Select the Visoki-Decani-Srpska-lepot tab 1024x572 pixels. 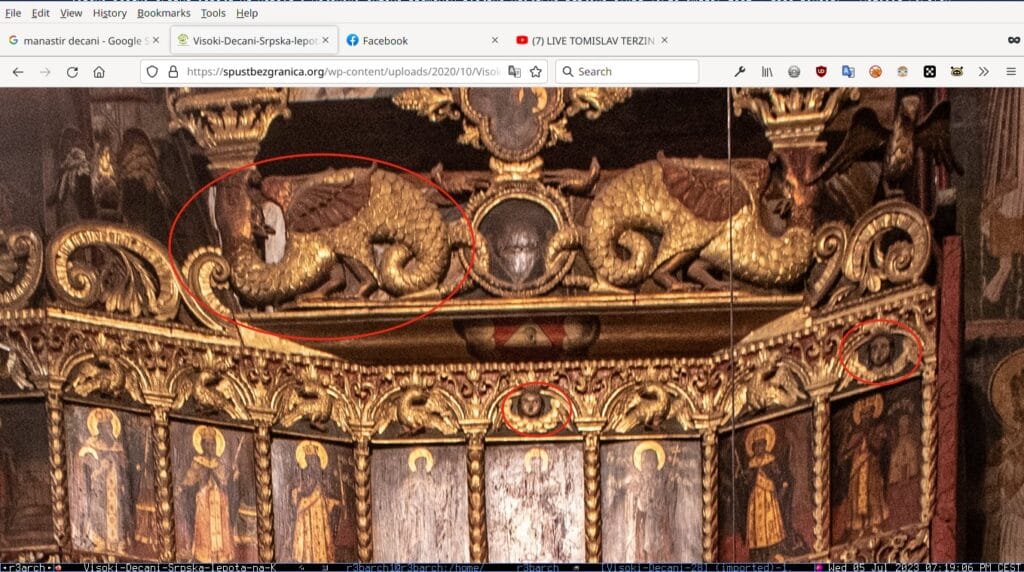click(254, 40)
